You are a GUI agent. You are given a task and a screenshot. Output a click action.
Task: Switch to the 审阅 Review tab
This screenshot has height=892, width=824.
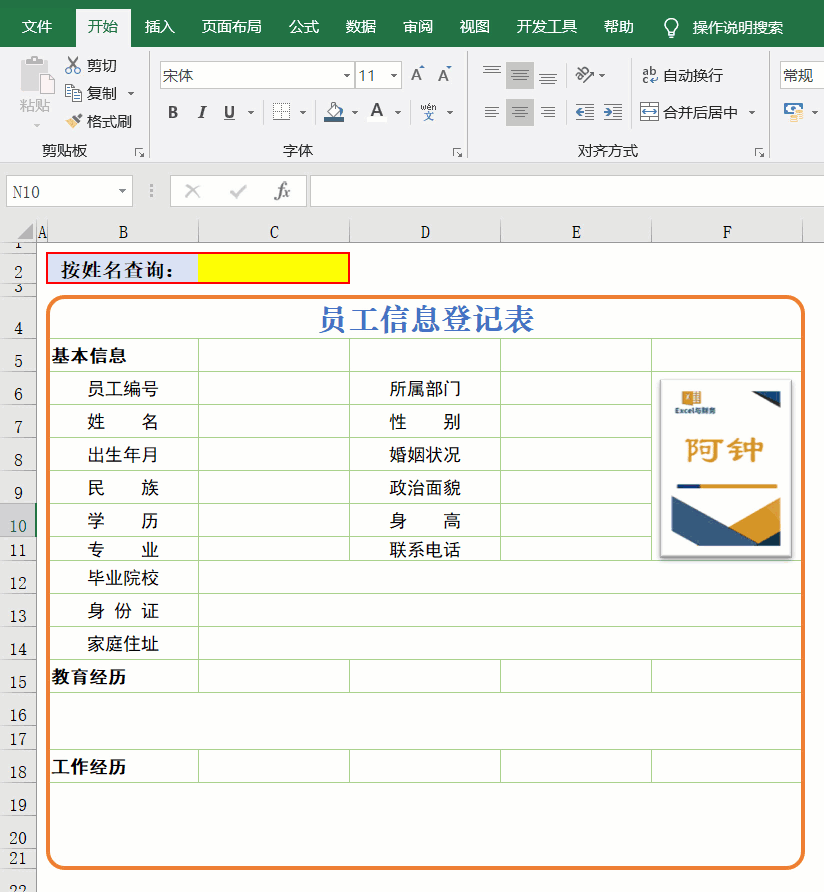(418, 27)
